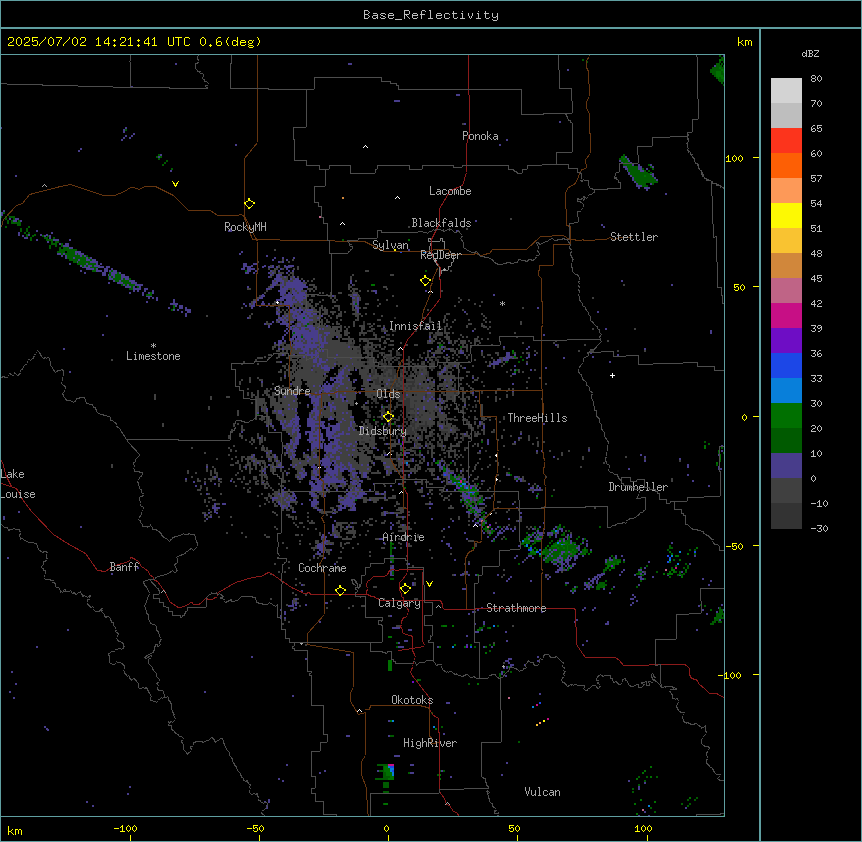Click the yellow diamond marker above RockyMH
The image size is (862, 842).
pyautogui.click(x=249, y=203)
